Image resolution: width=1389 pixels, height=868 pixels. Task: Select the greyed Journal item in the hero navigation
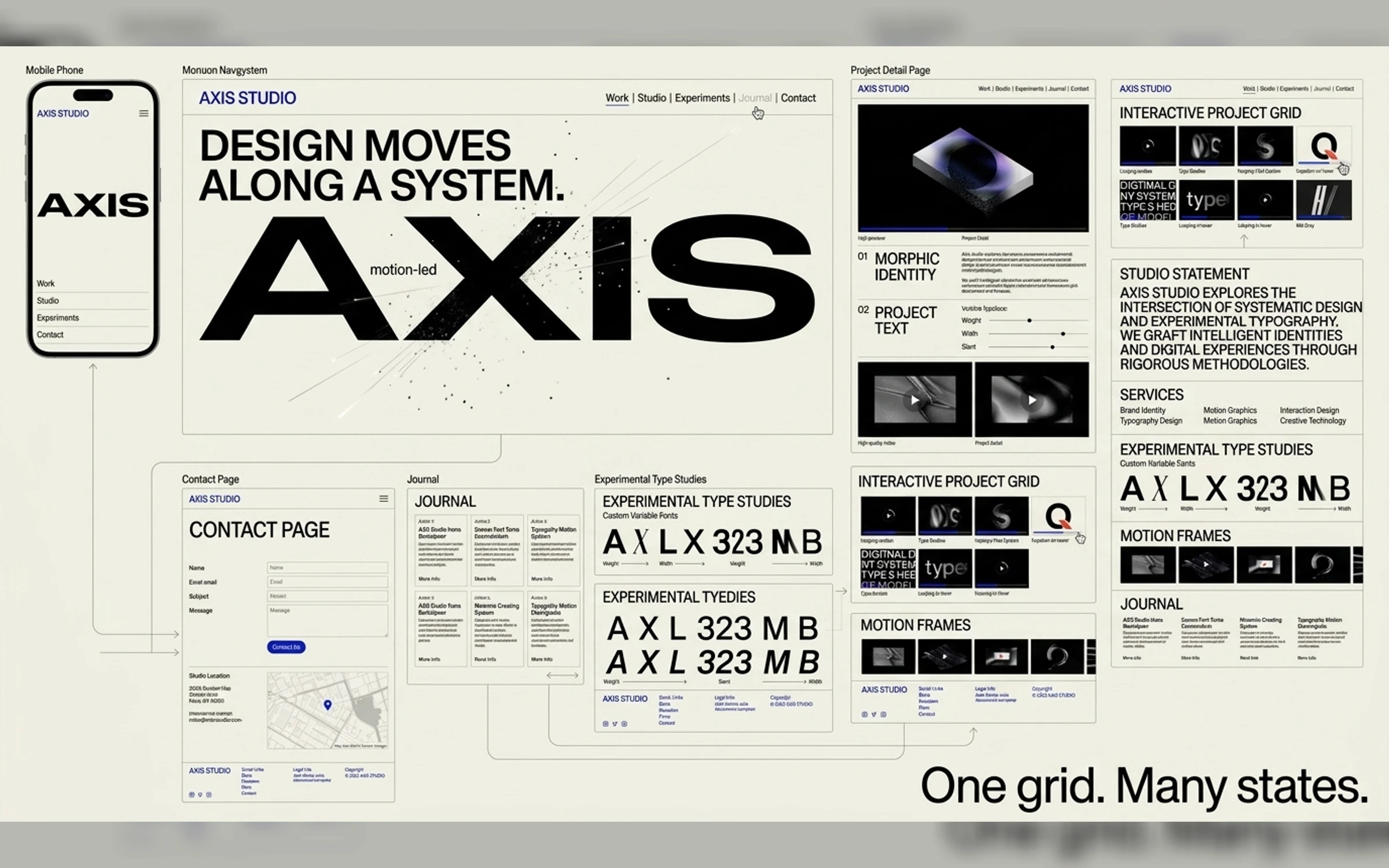(x=755, y=98)
